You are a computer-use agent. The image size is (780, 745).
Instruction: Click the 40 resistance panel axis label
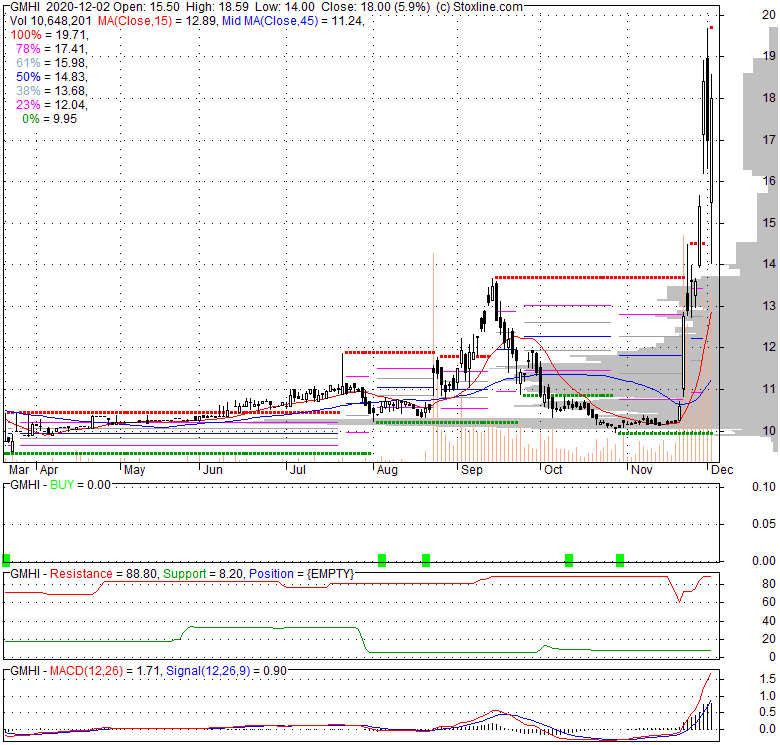pyautogui.click(x=769, y=621)
